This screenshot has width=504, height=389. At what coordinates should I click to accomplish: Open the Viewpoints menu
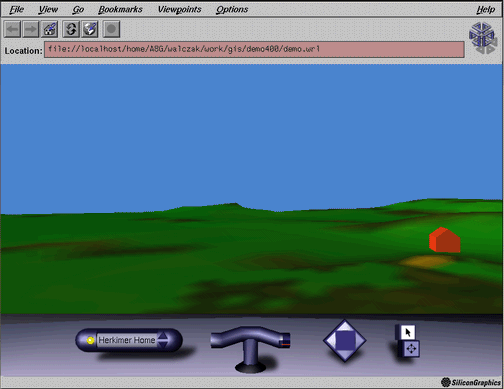tap(179, 9)
